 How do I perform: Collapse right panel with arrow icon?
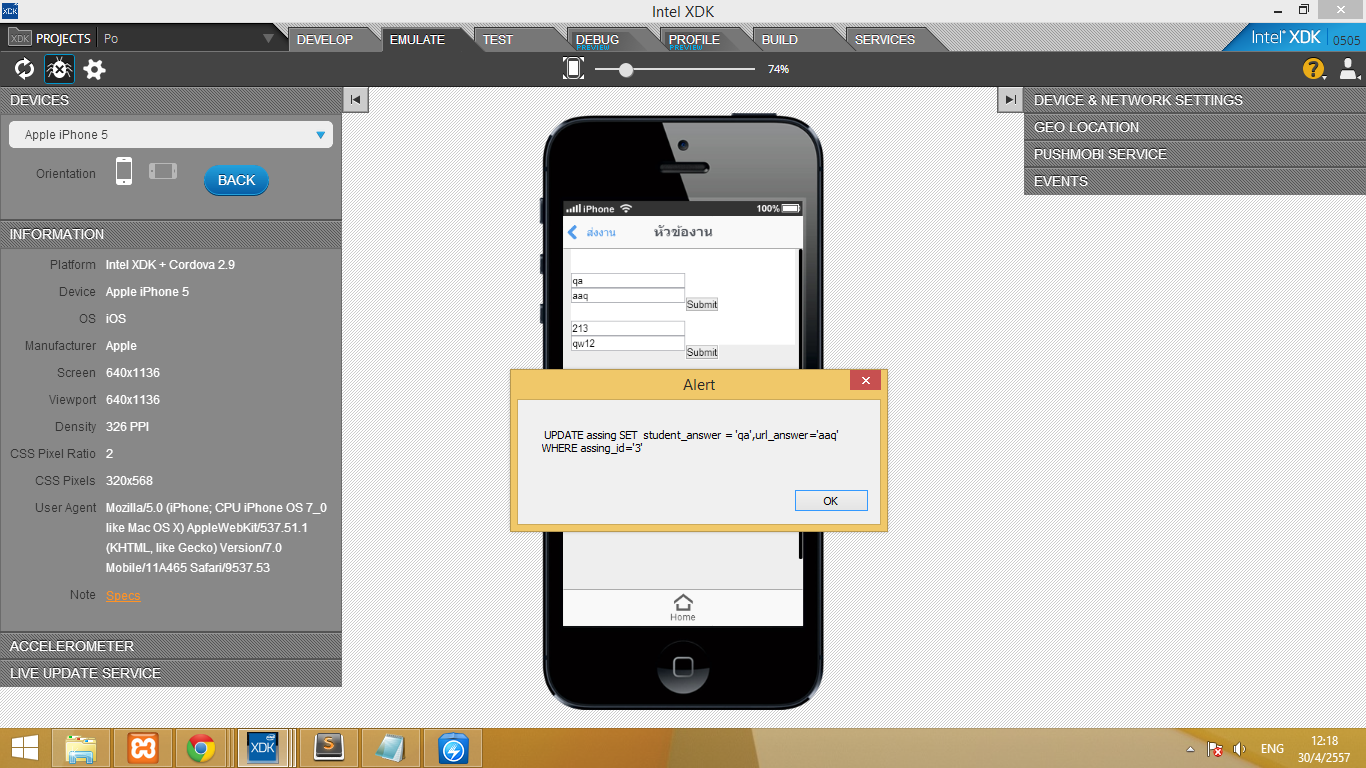coord(1010,99)
